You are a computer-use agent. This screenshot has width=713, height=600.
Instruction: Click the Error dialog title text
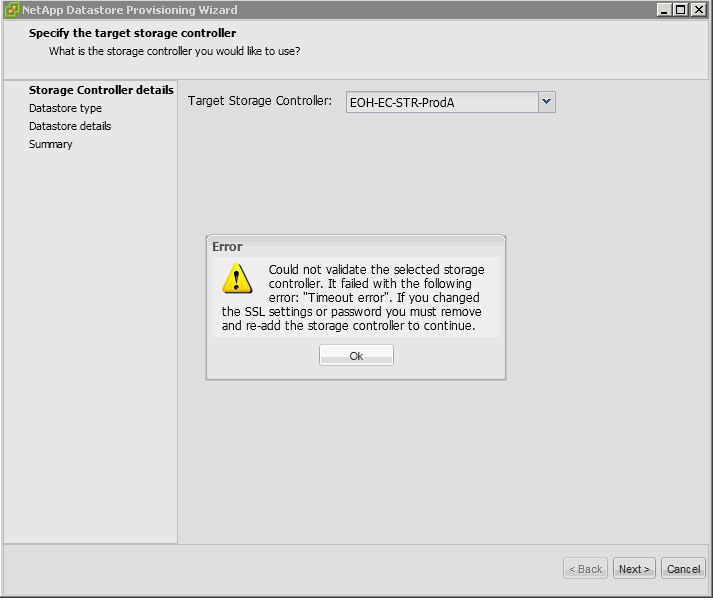point(227,247)
